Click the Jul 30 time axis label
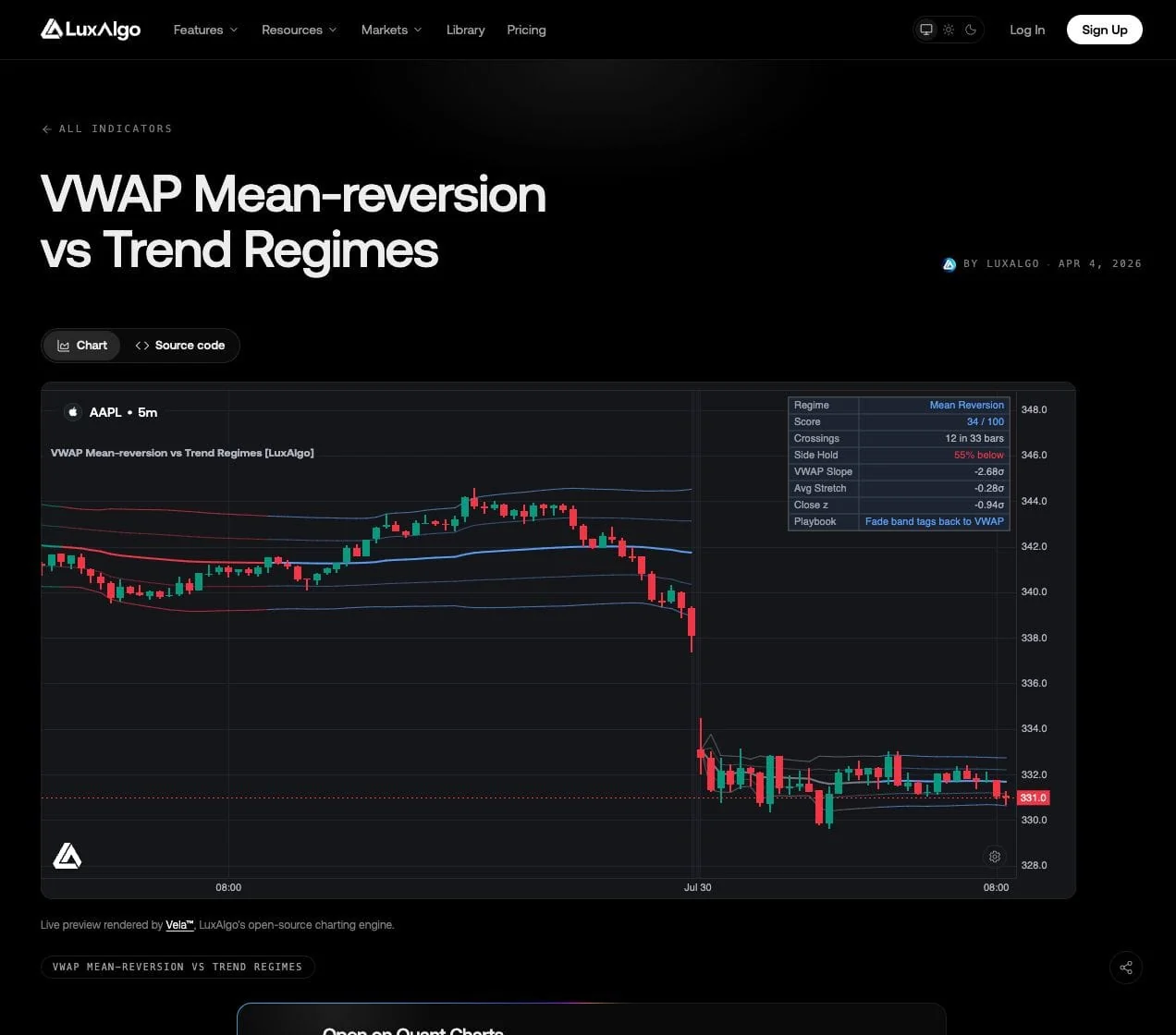Viewport: 1176px width, 1035px height. coord(697,887)
